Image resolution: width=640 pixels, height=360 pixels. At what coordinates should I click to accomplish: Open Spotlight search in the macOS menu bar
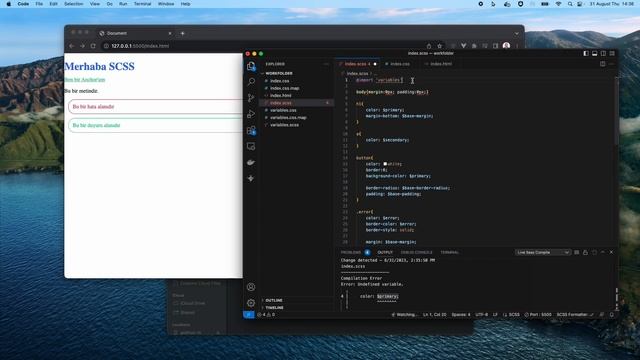tap(570, 4)
